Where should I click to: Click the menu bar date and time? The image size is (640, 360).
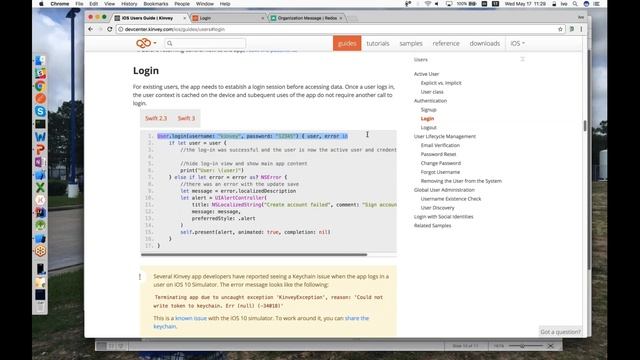[525, 4]
